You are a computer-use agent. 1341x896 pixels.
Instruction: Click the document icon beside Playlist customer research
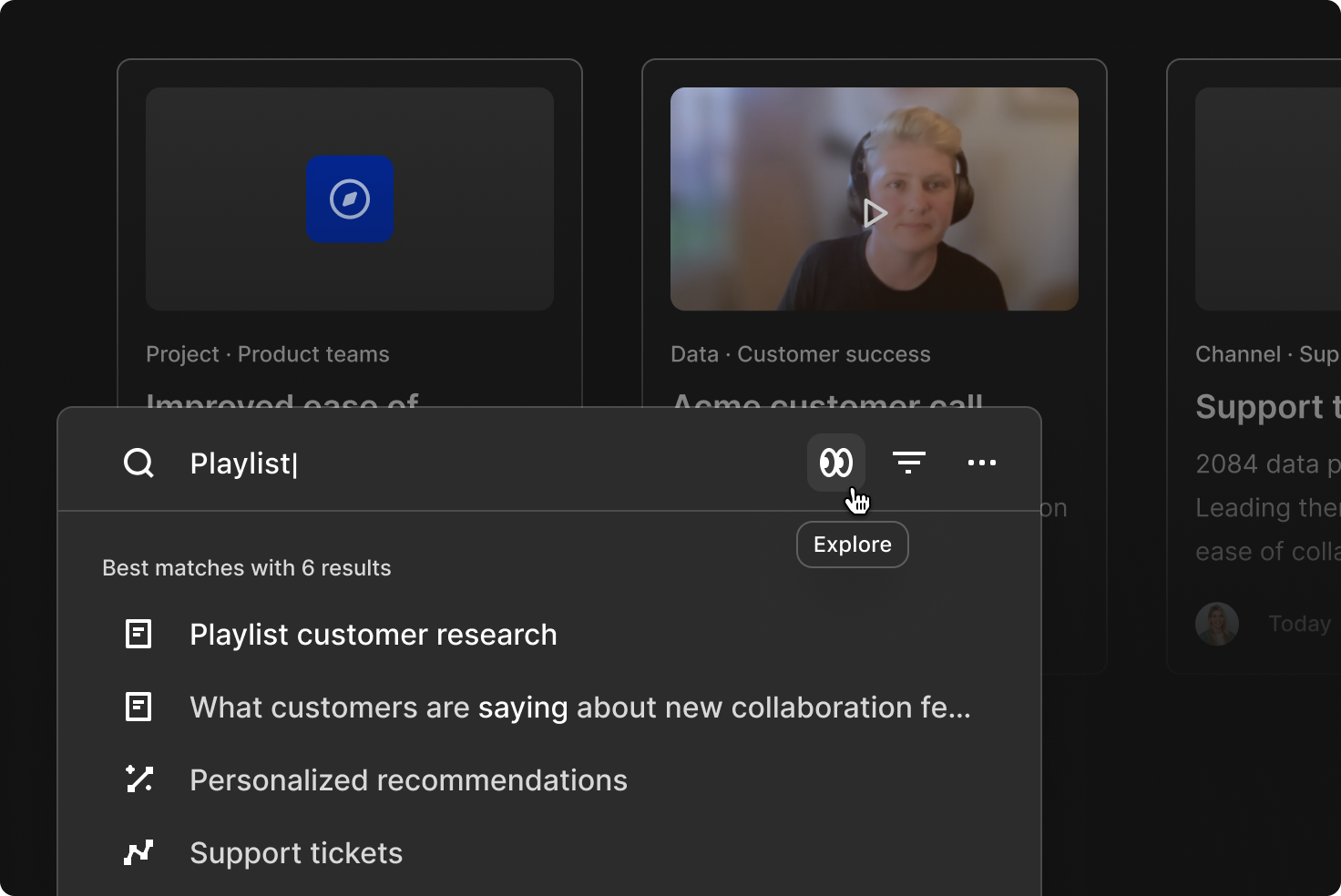138,634
